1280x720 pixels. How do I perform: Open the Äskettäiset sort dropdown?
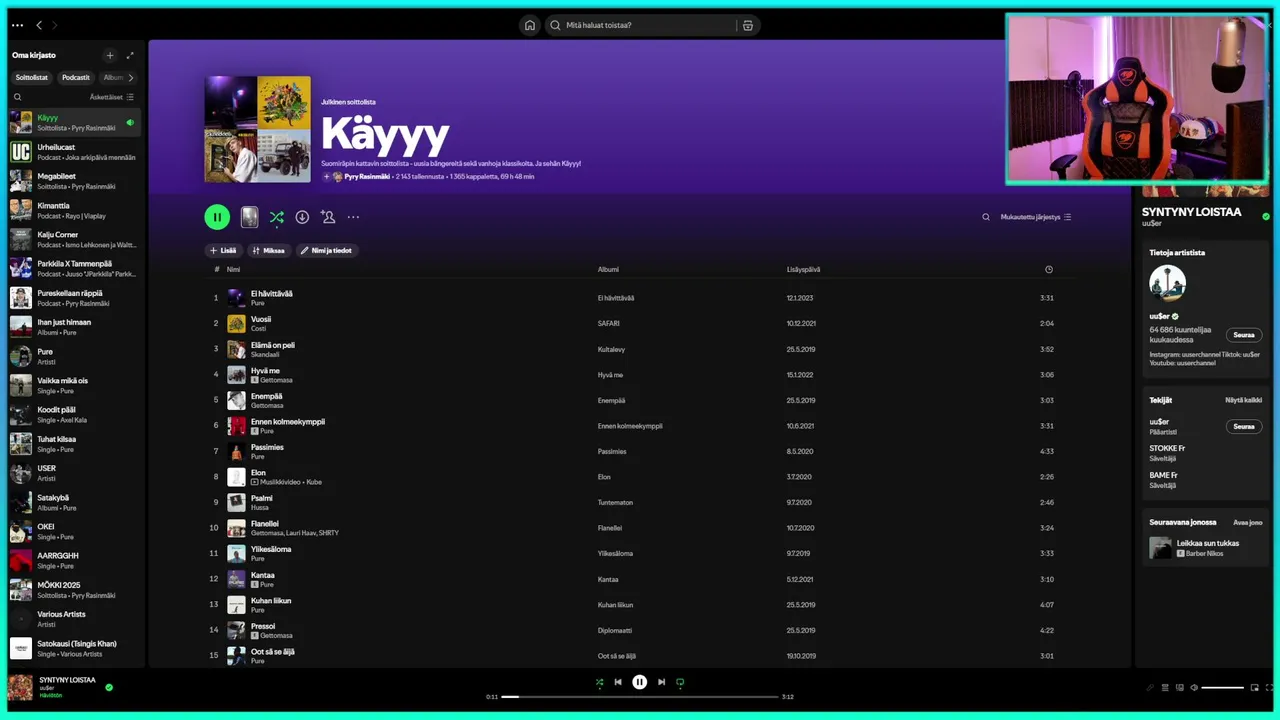(112, 97)
